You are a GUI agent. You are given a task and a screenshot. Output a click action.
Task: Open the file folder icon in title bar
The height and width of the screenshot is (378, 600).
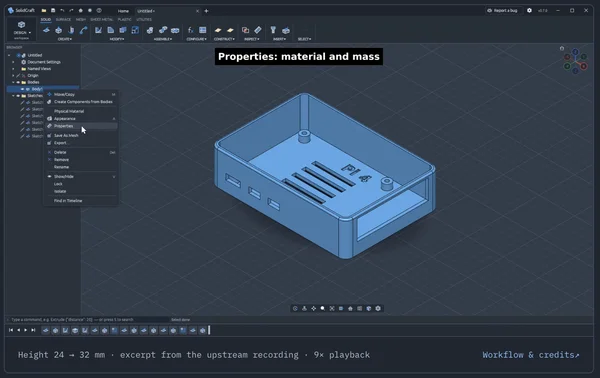pyautogui.click(x=44, y=11)
